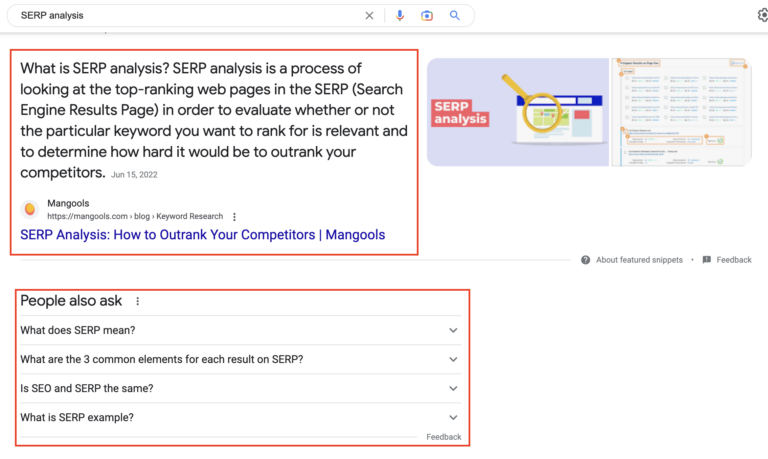Image resolution: width=768 pixels, height=459 pixels.
Task: Submit search with magnifying glass icon
Action: (x=455, y=16)
